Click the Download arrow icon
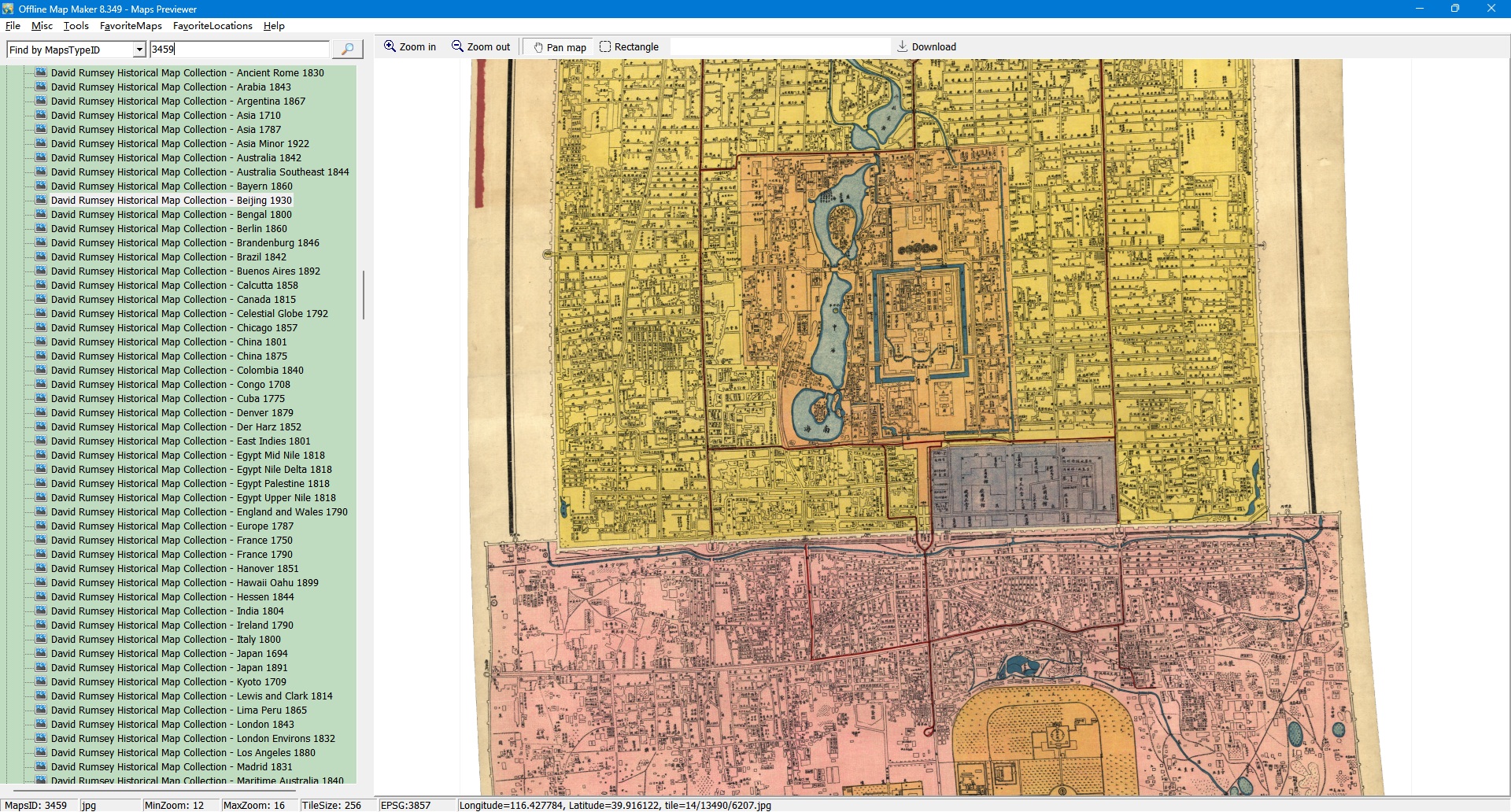 [x=903, y=46]
